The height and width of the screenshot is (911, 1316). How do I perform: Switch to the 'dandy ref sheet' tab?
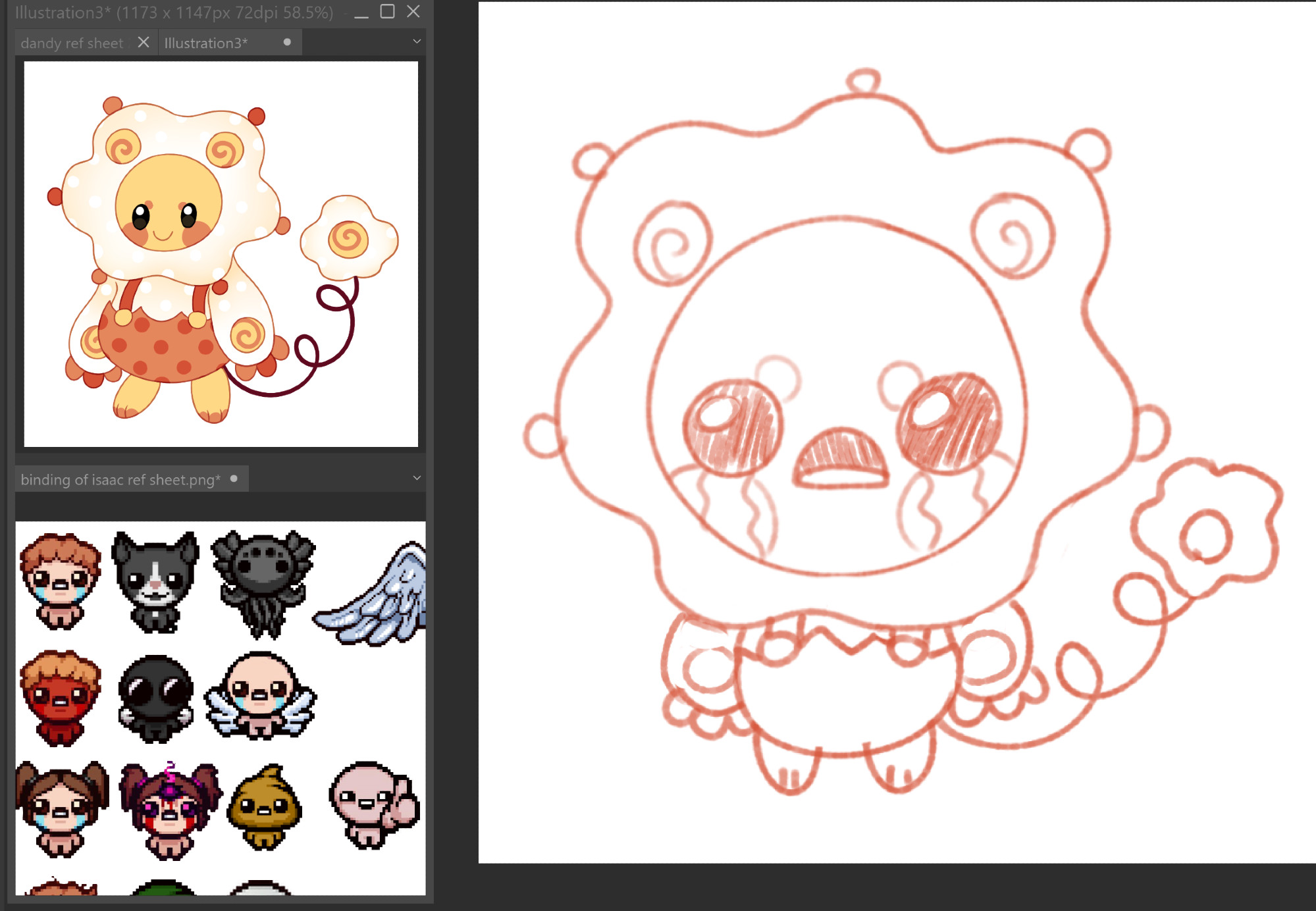point(72,43)
